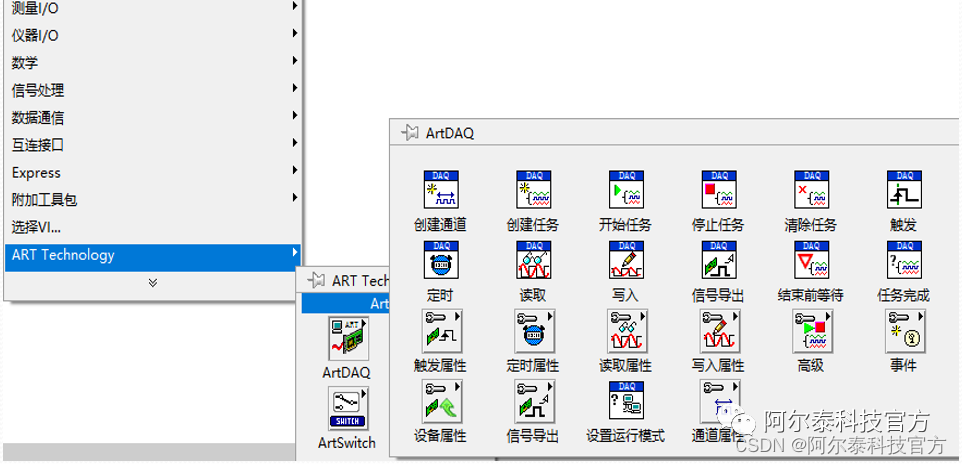Select the 结束前等待 VI icon
Image resolution: width=962 pixels, height=464 pixels.
pos(812,260)
